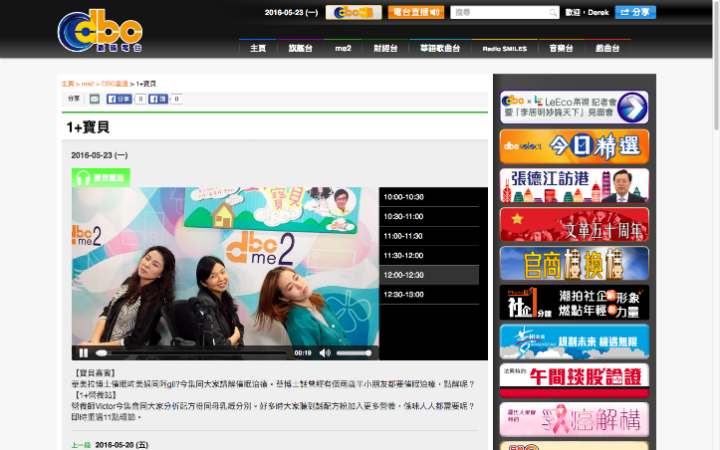Open the finance channel tab next to me2
720x450 pixels.
tap(385, 48)
